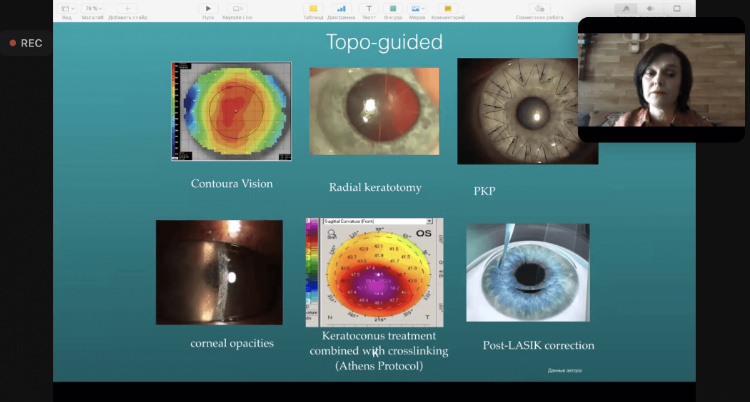Expand the Масштаб zoom percentage dropdown
The height and width of the screenshot is (402, 750).
[x=93, y=8]
